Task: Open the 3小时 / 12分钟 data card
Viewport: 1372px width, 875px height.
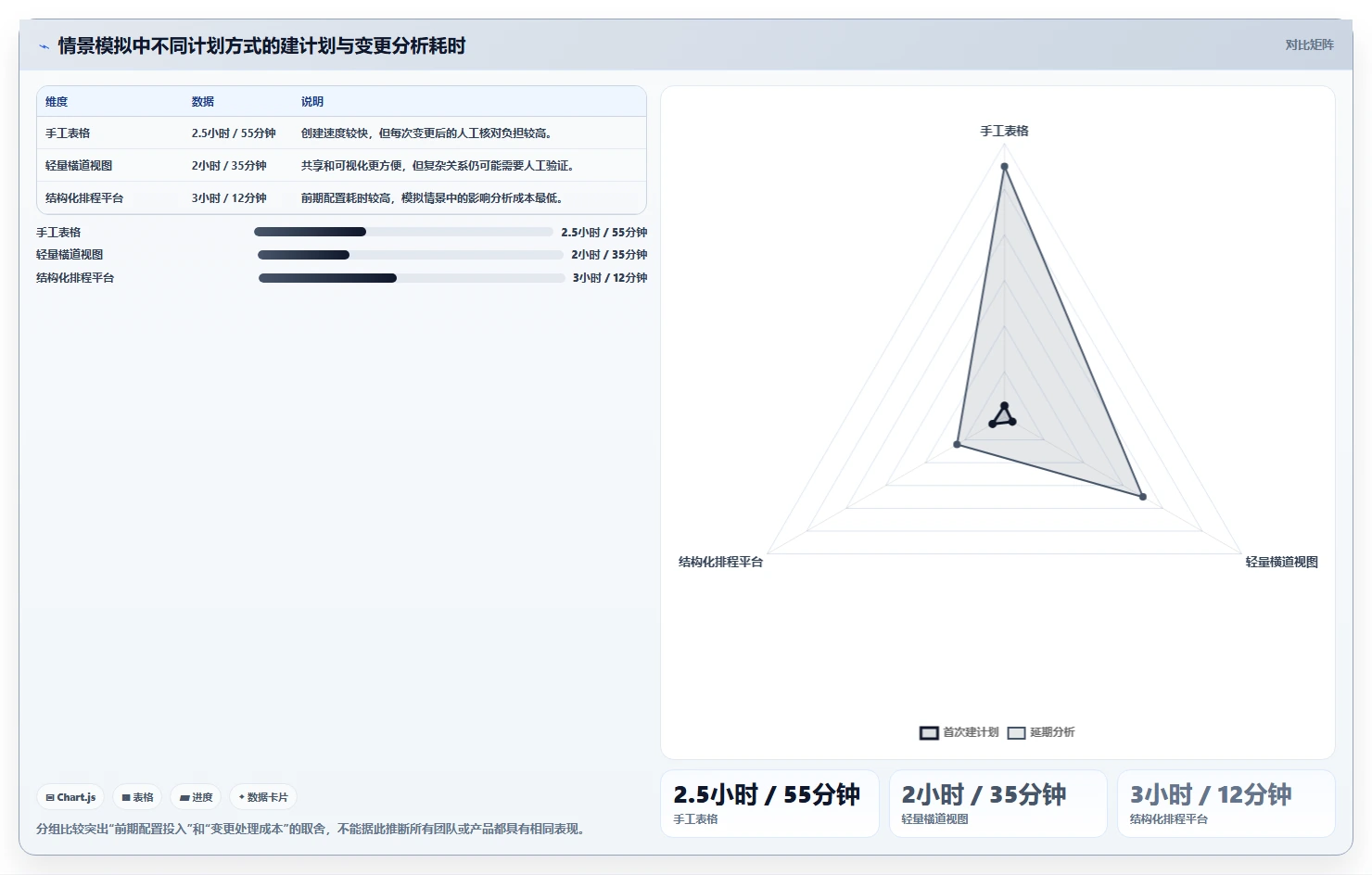Action: (x=1226, y=804)
